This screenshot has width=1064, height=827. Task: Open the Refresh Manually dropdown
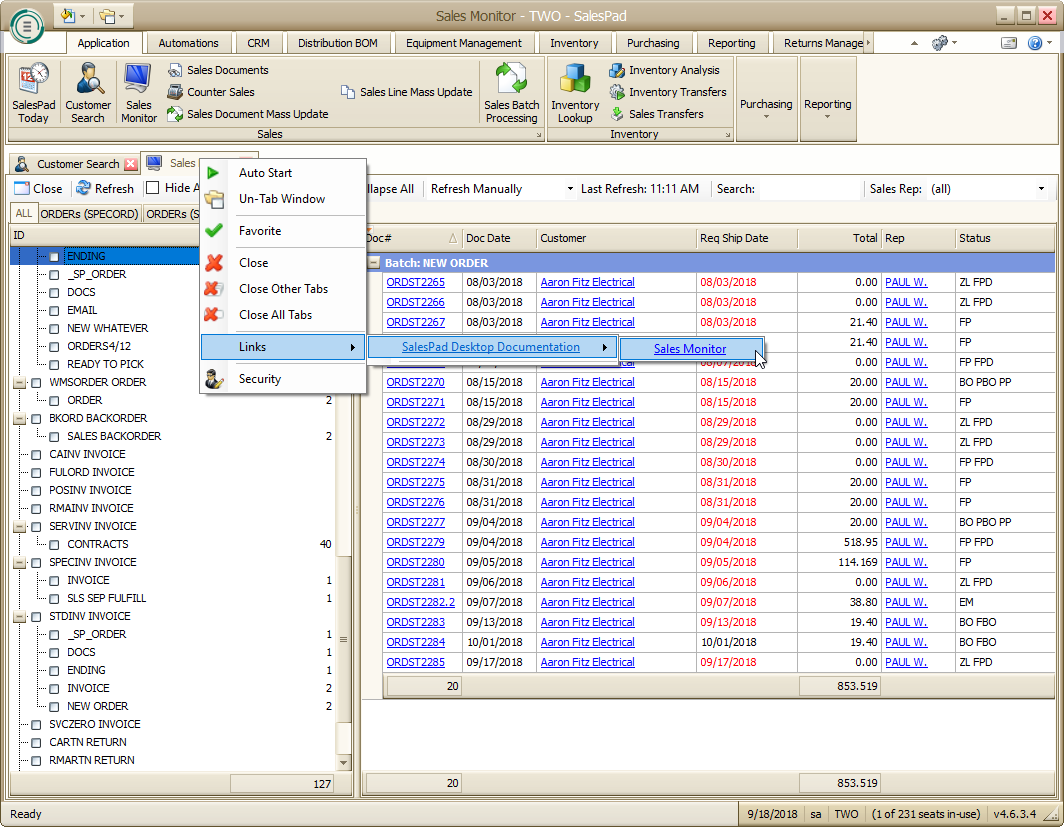pos(570,189)
